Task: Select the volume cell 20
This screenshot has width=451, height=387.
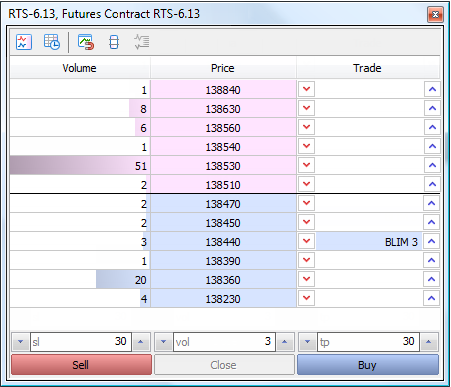Action: click(80, 280)
